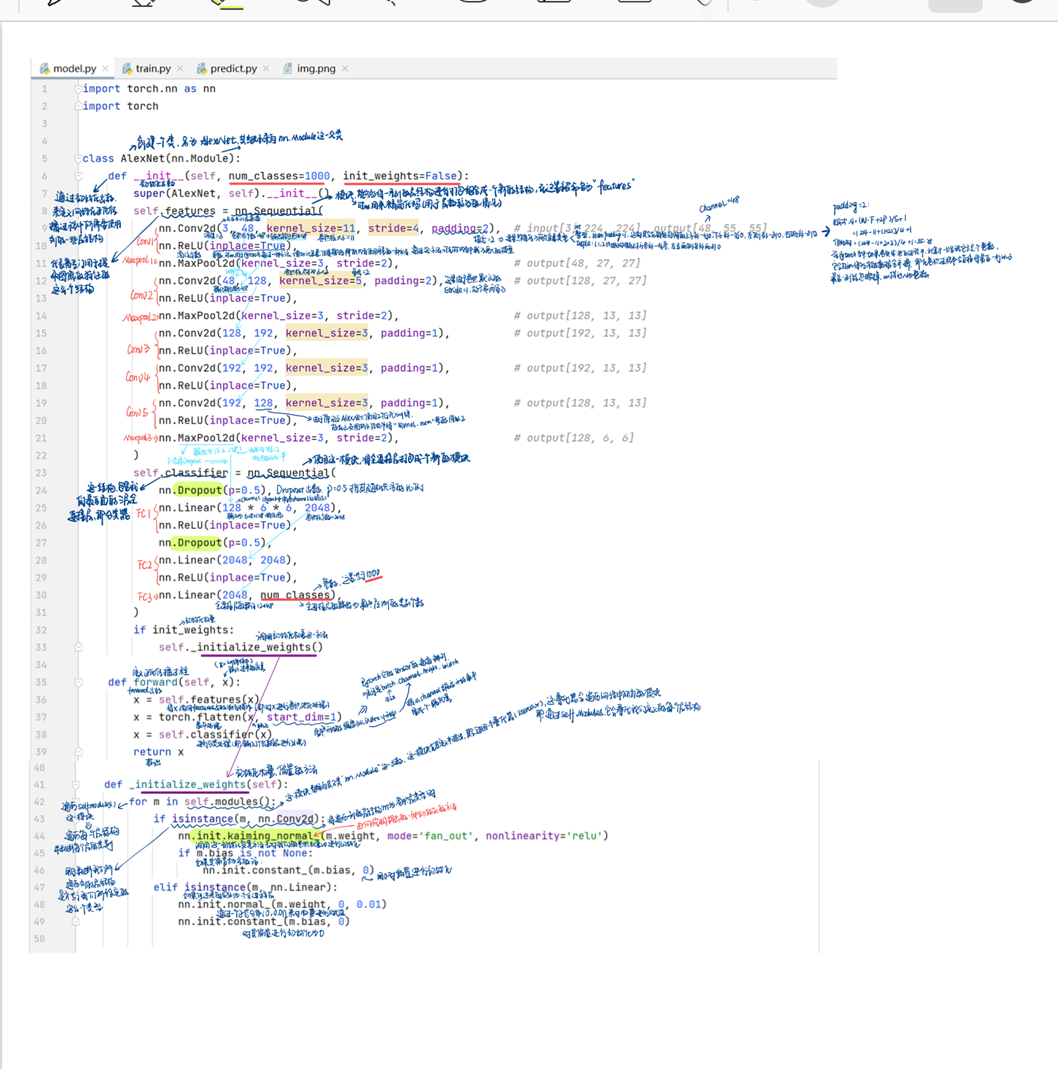The height and width of the screenshot is (1069, 1058).
Task: Close the train.py tab
Action: (x=180, y=68)
